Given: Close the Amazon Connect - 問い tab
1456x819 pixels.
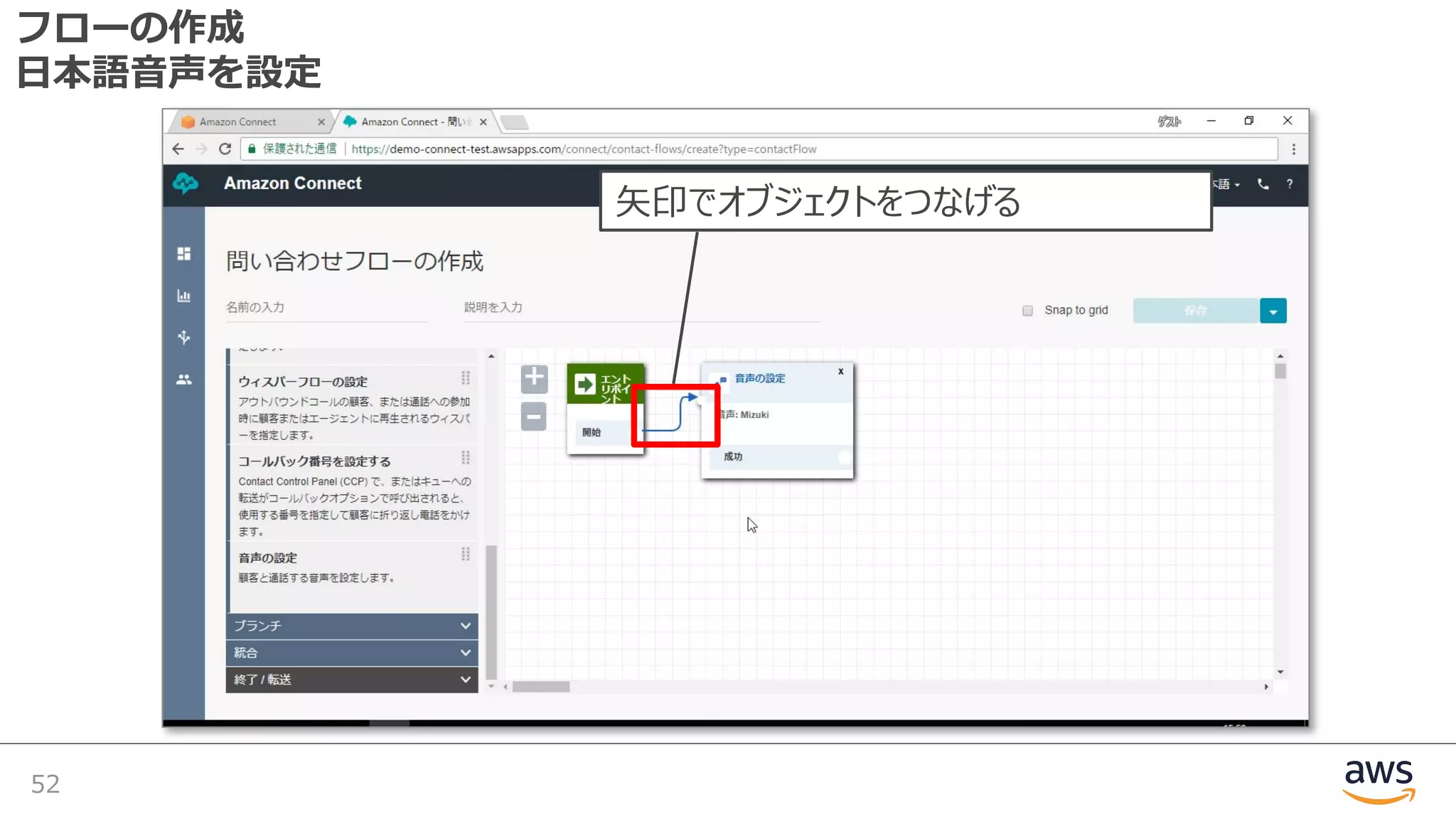Looking at the screenshot, I should 483,122.
